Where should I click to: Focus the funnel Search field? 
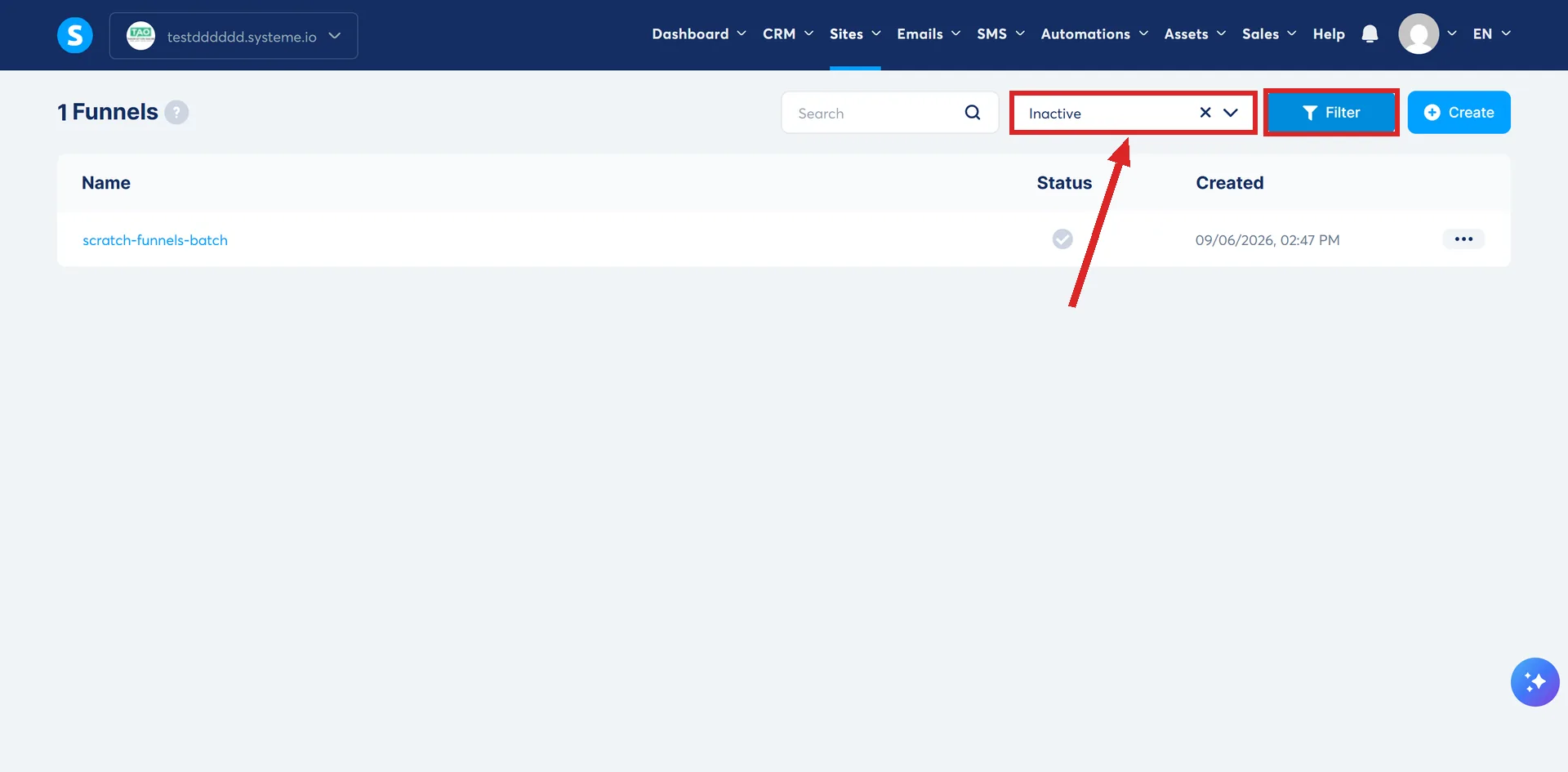coord(889,113)
